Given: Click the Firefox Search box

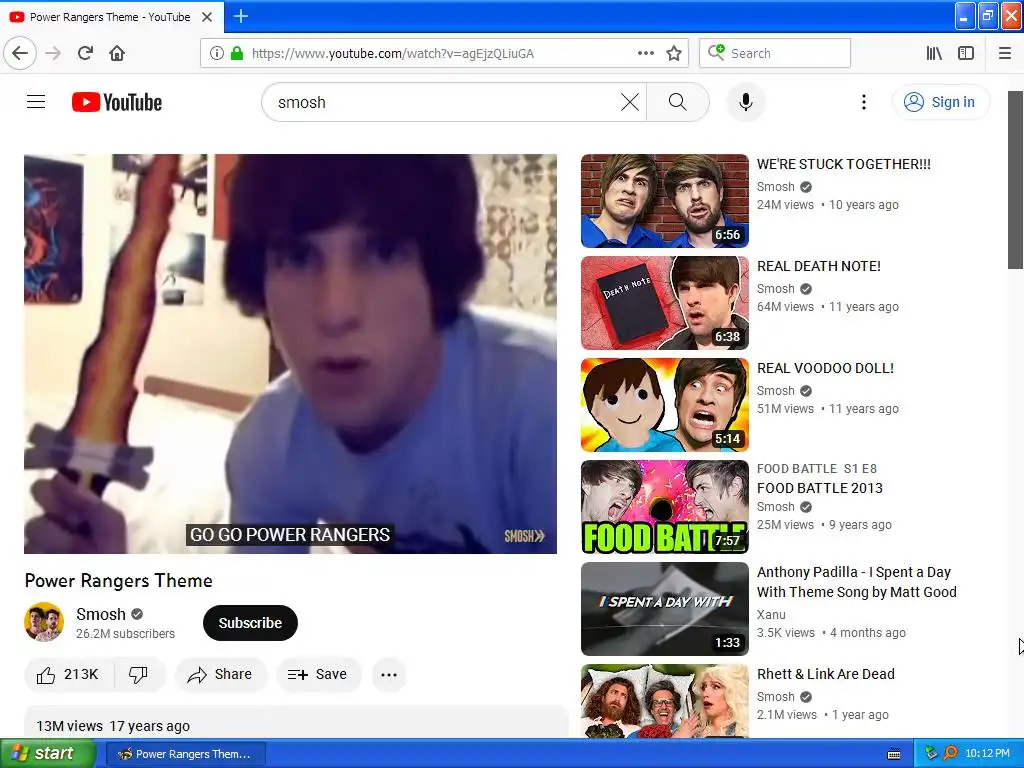Looking at the screenshot, I should point(775,54).
